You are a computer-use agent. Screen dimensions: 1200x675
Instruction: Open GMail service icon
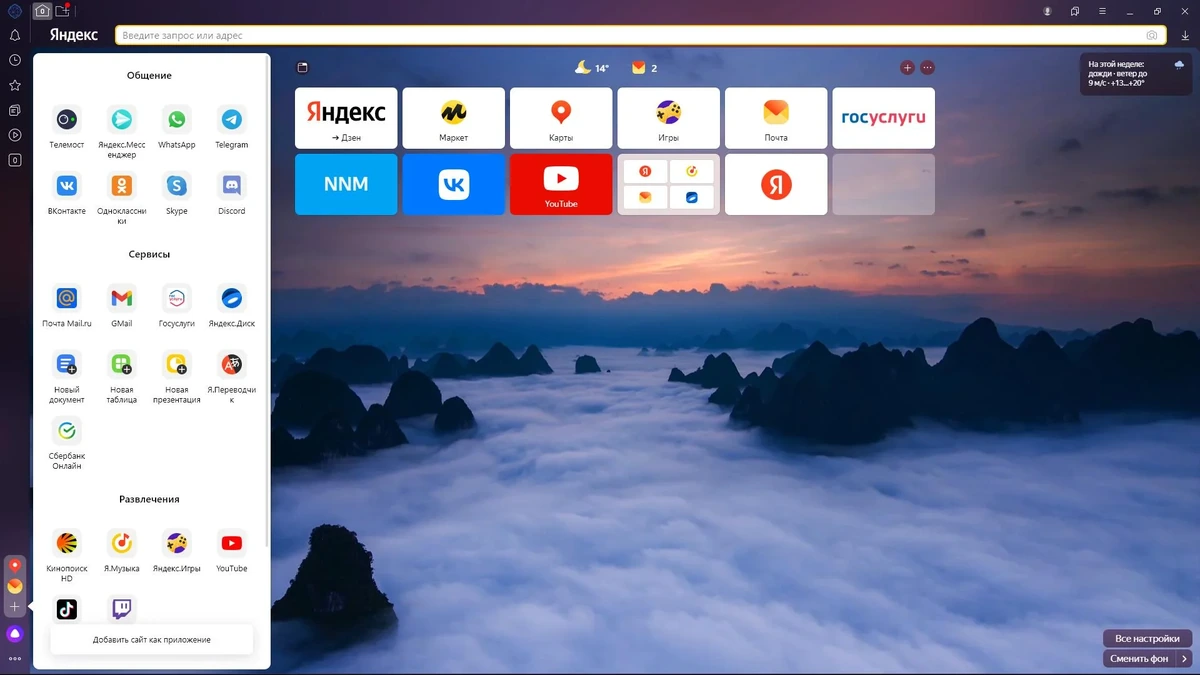[x=122, y=298]
